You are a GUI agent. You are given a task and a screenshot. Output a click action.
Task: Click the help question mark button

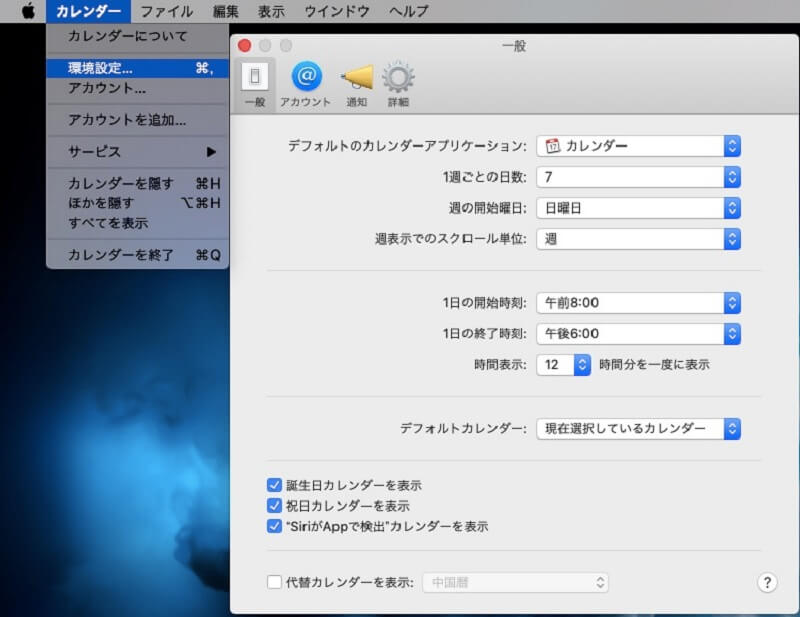(767, 582)
